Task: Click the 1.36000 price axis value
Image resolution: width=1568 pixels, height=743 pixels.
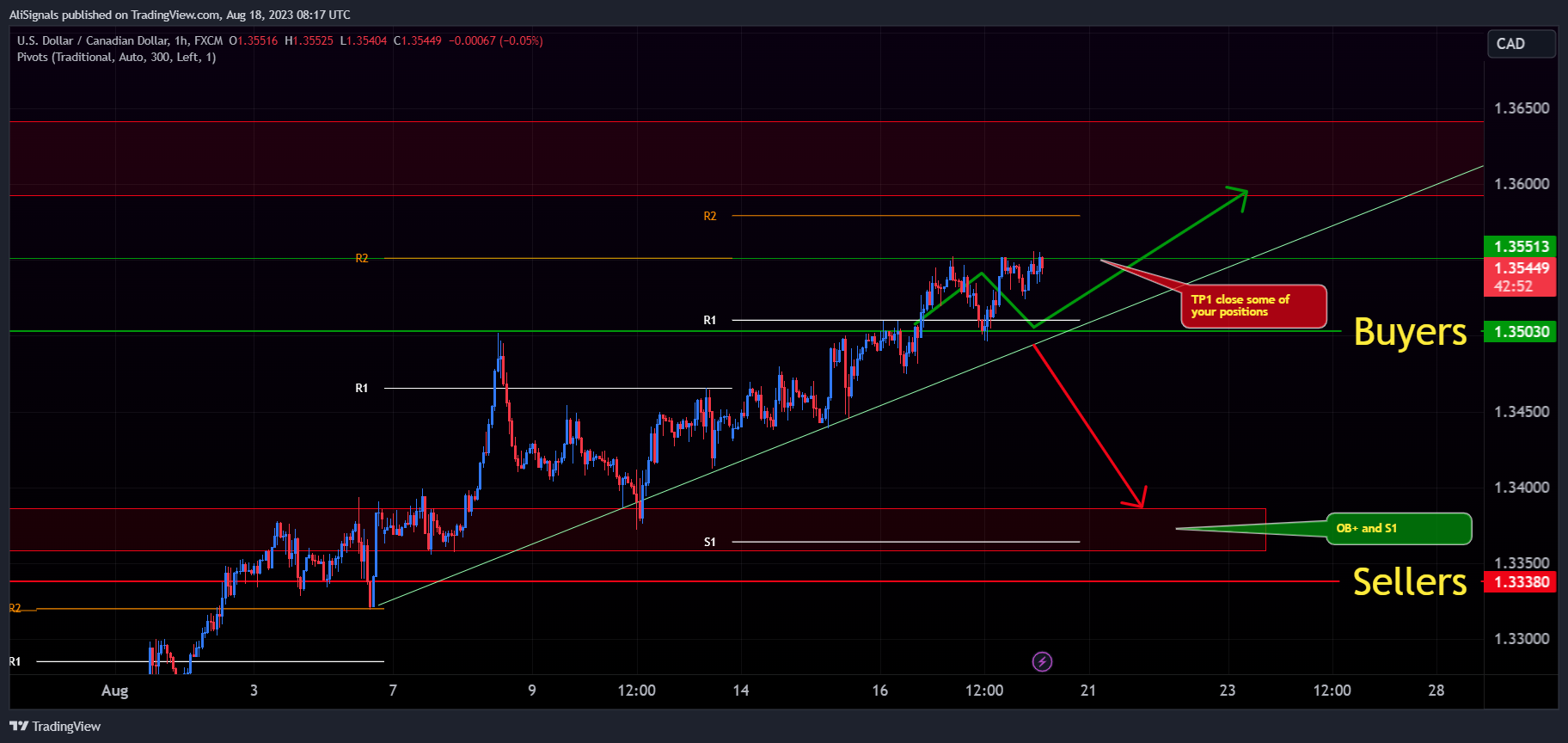Action: pos(1522,184)
